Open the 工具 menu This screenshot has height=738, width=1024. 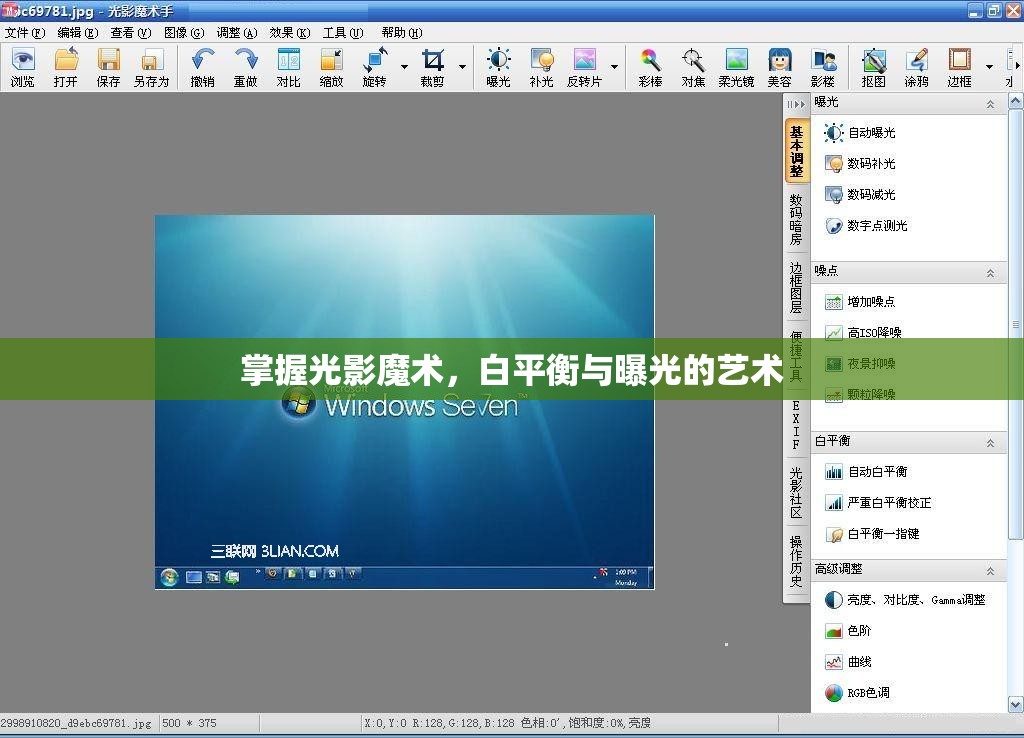coord(343,33)
